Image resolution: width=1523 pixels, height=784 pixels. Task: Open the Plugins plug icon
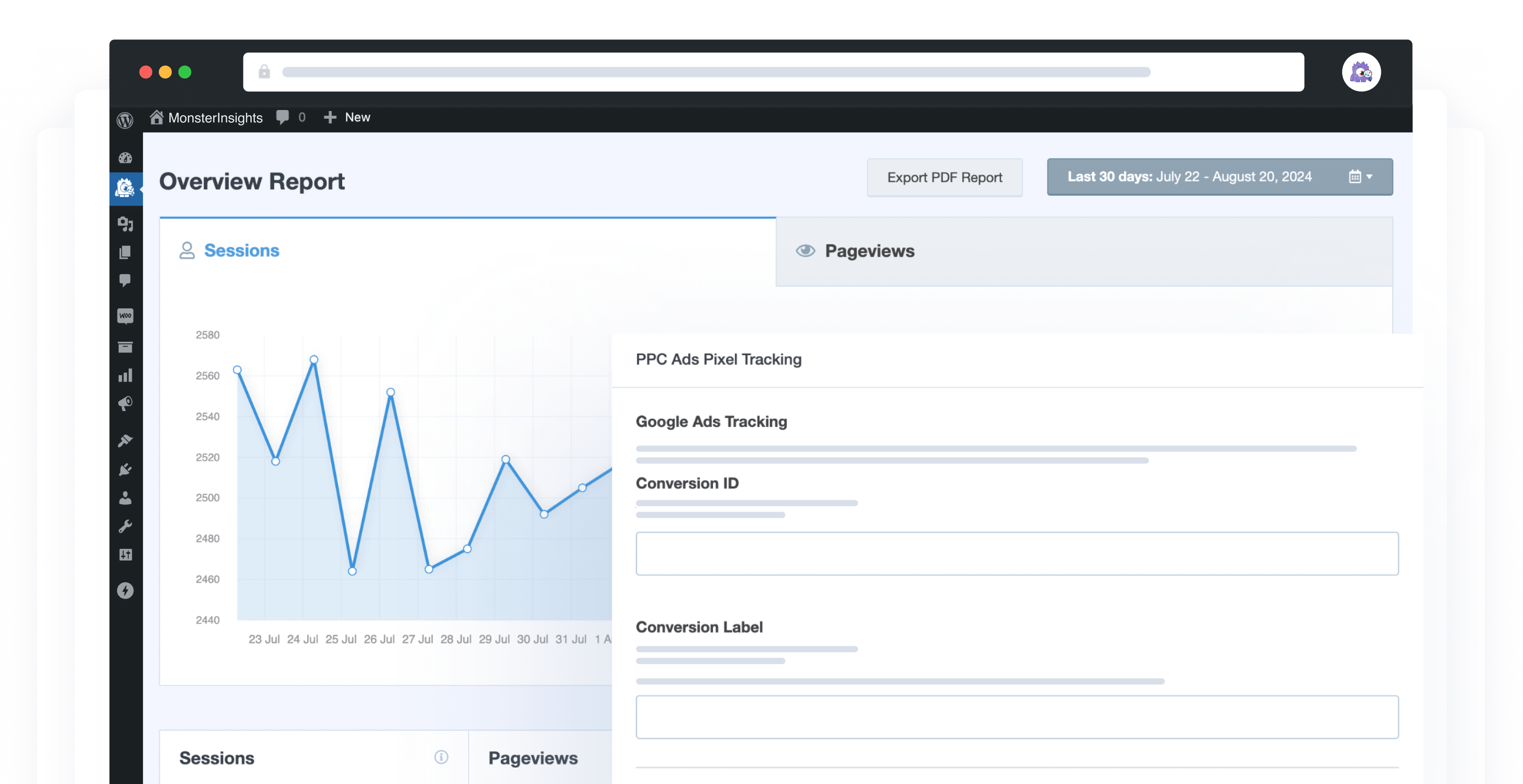tap(125, 470)
